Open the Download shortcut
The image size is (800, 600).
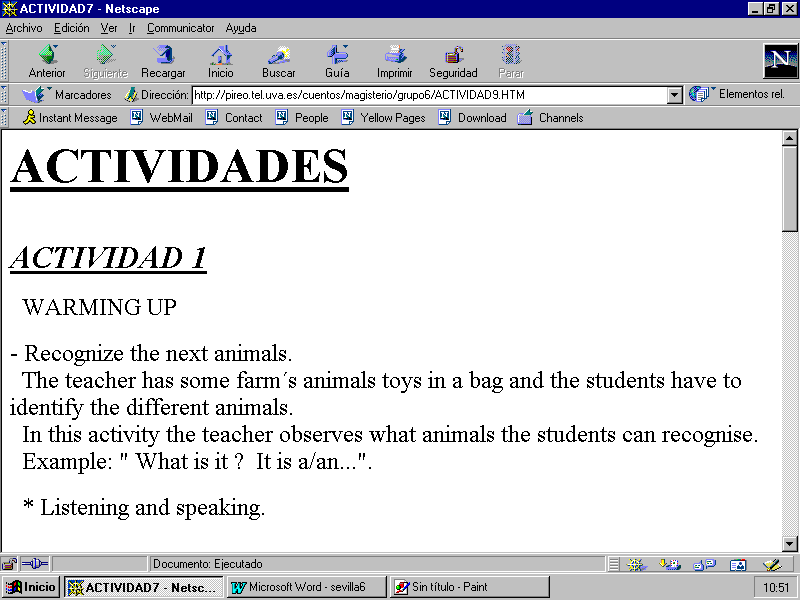point(472,118)
